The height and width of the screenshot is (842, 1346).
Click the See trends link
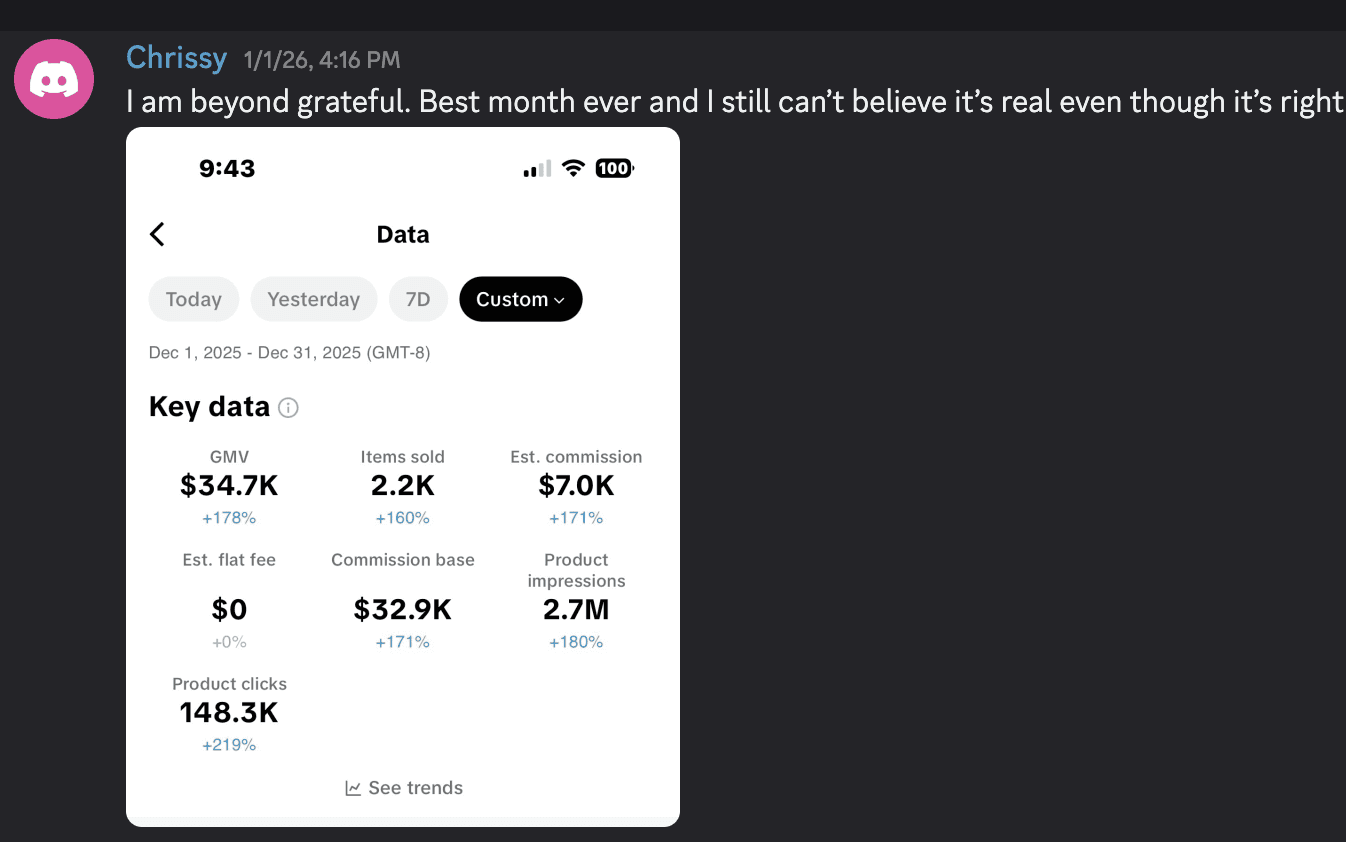coord(415,788)
